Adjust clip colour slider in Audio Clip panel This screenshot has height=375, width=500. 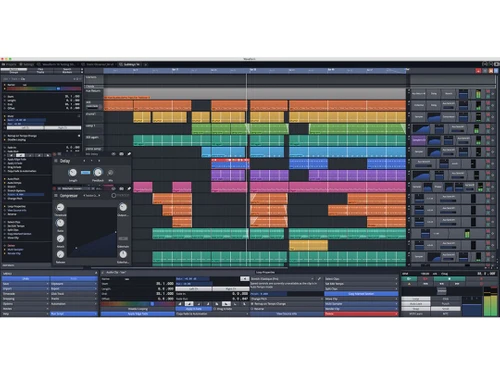[x=138, y=304]
